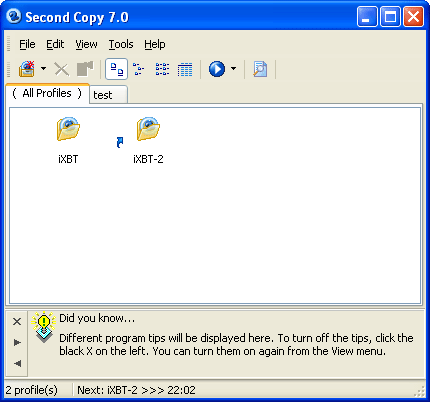This screenshot has width=430, height=402.
Task: Show the previous tip arrow
Action: click(x=17, y=363)
